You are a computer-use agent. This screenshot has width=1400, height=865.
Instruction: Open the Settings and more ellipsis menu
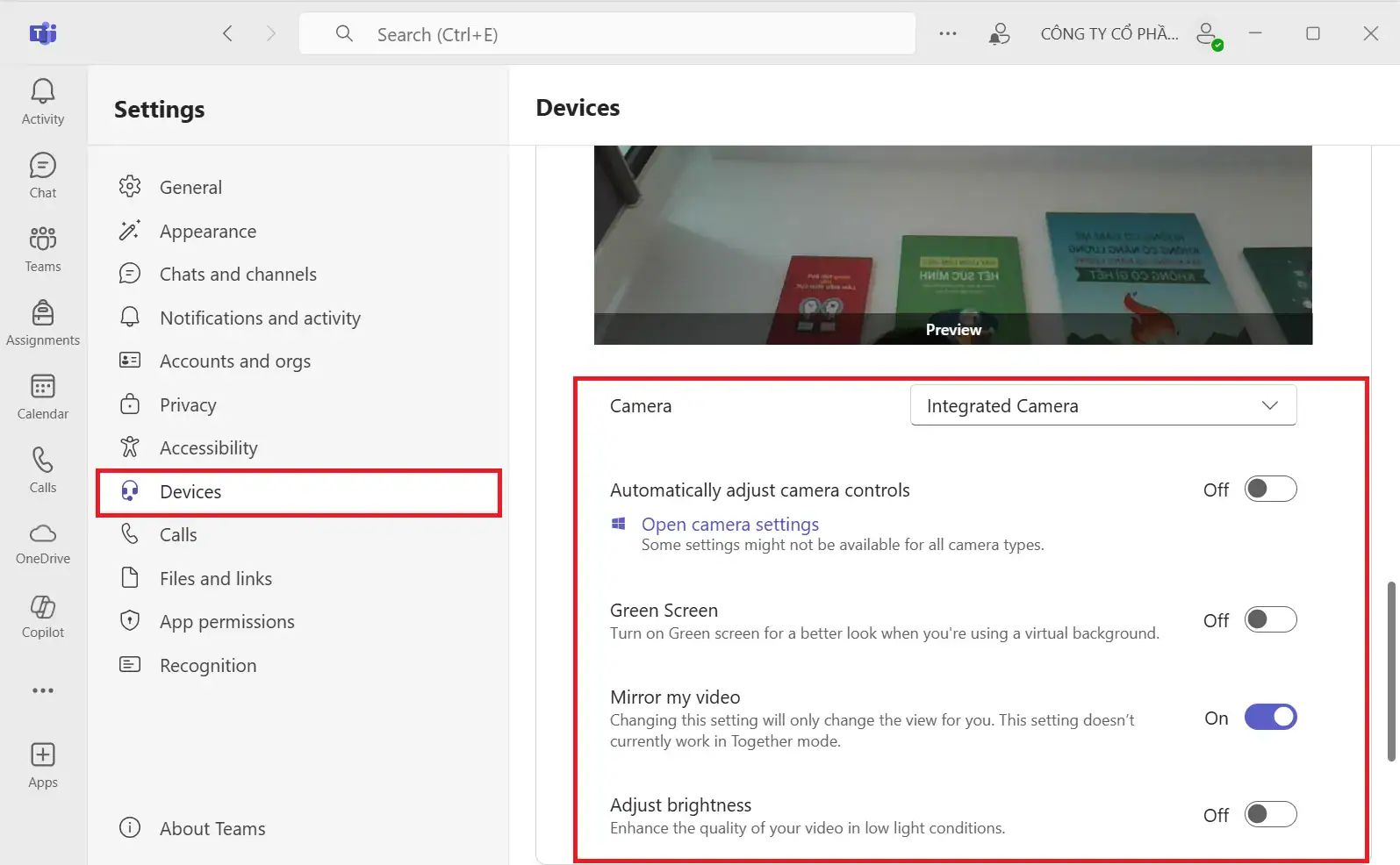(x=948, y=34)
